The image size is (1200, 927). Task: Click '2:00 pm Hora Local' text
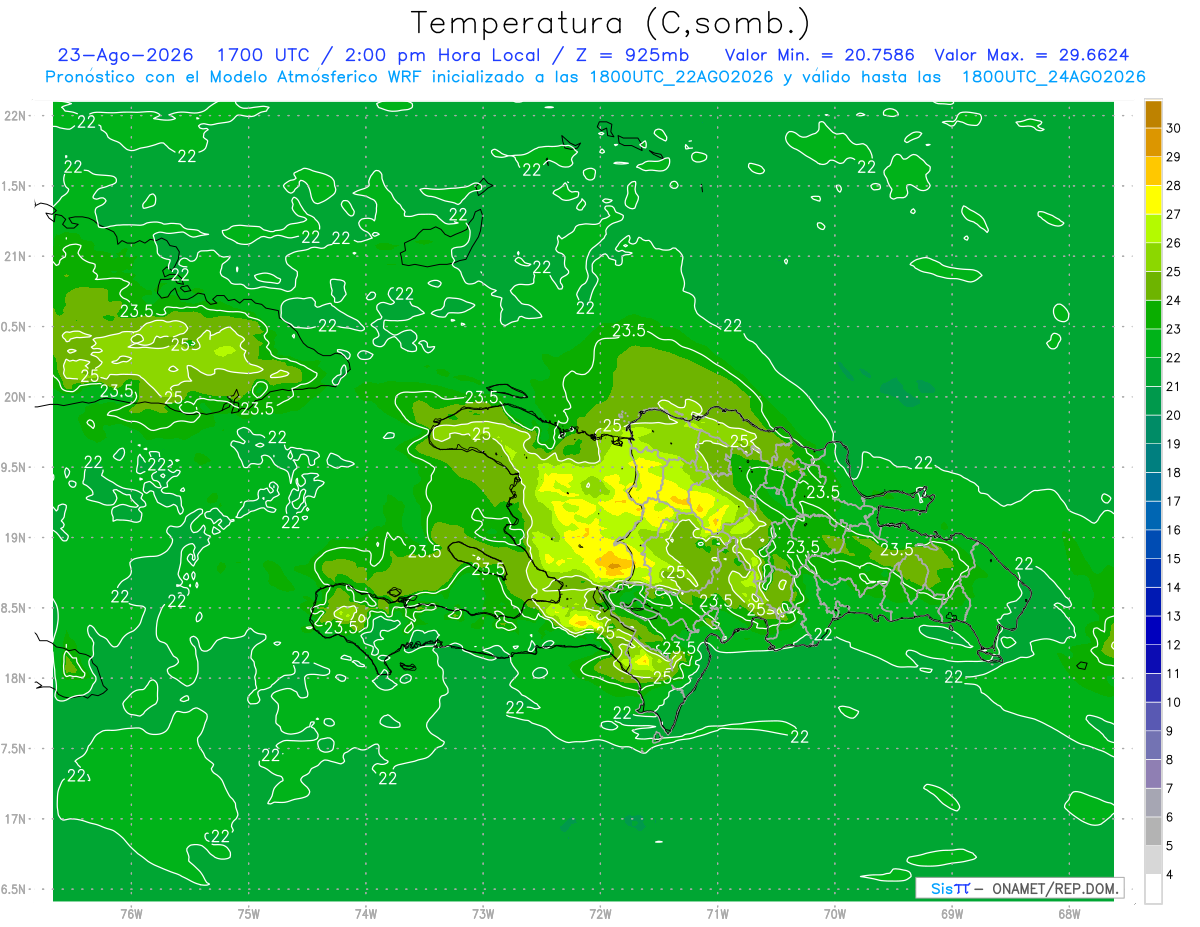[x=442, y=55]
